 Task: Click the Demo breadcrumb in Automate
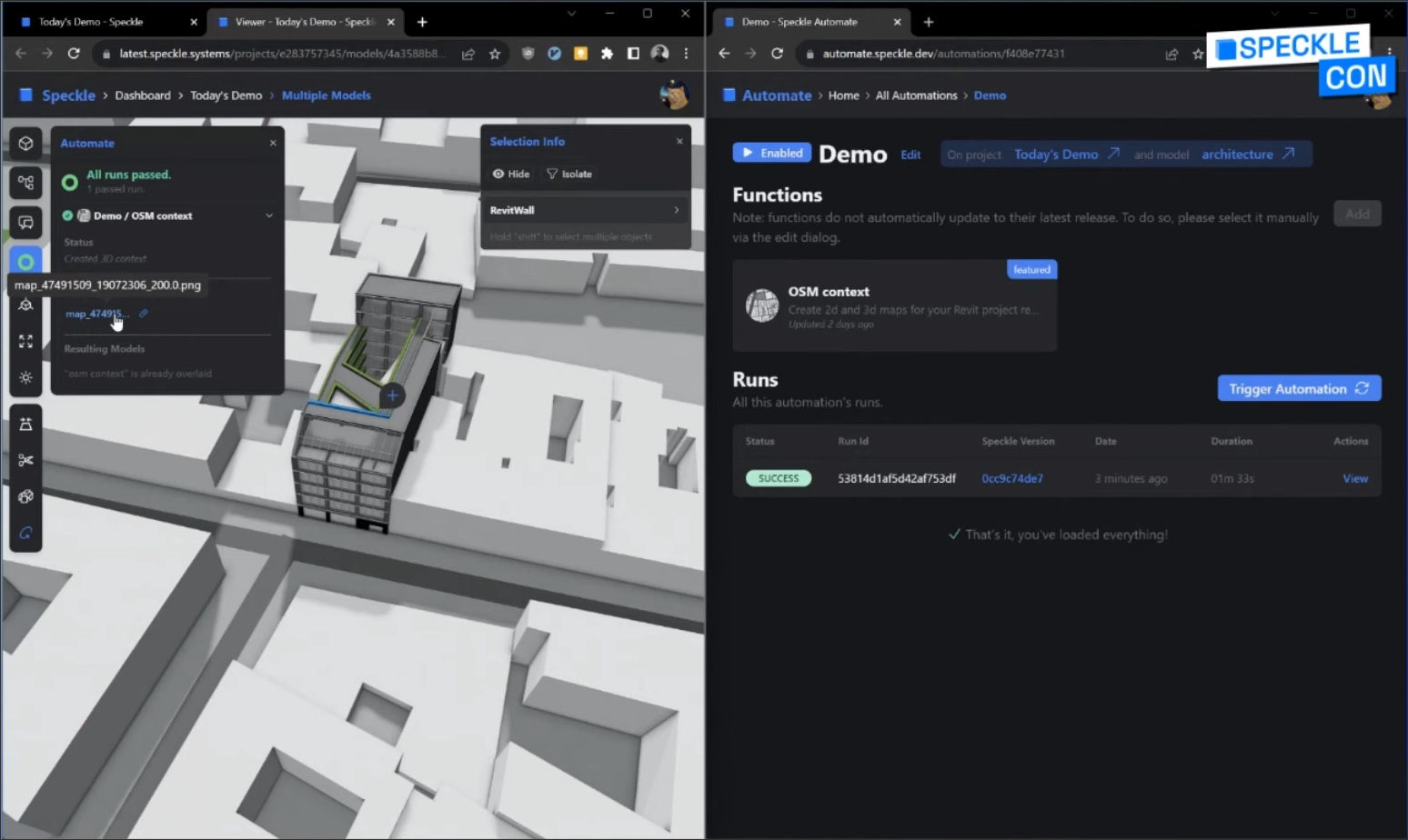click(x=990, y=95)
